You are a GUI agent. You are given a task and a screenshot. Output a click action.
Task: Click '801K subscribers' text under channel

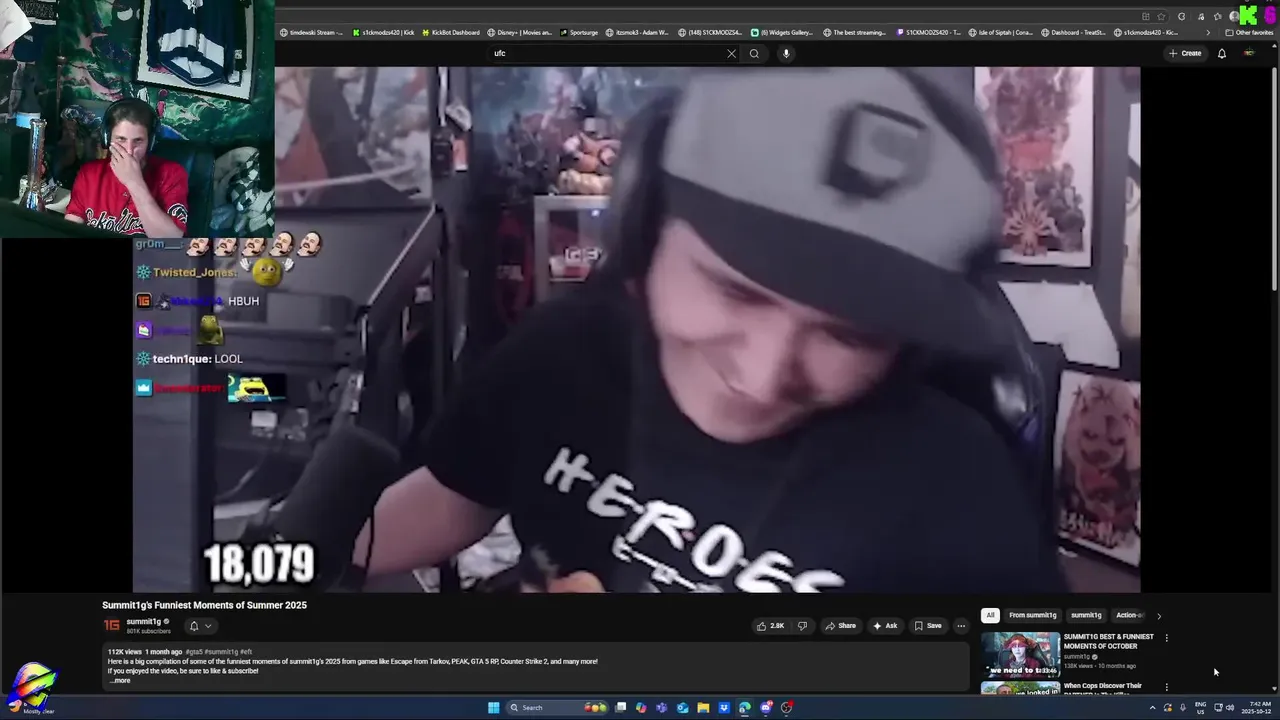coord(148,632)
